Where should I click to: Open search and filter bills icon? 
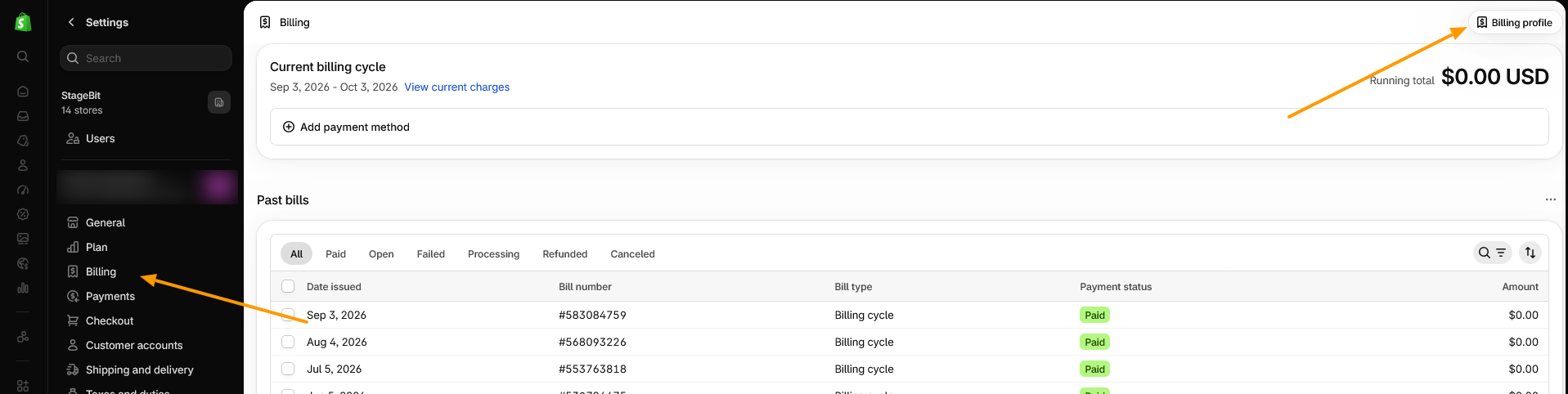[x=1493, y=253]
